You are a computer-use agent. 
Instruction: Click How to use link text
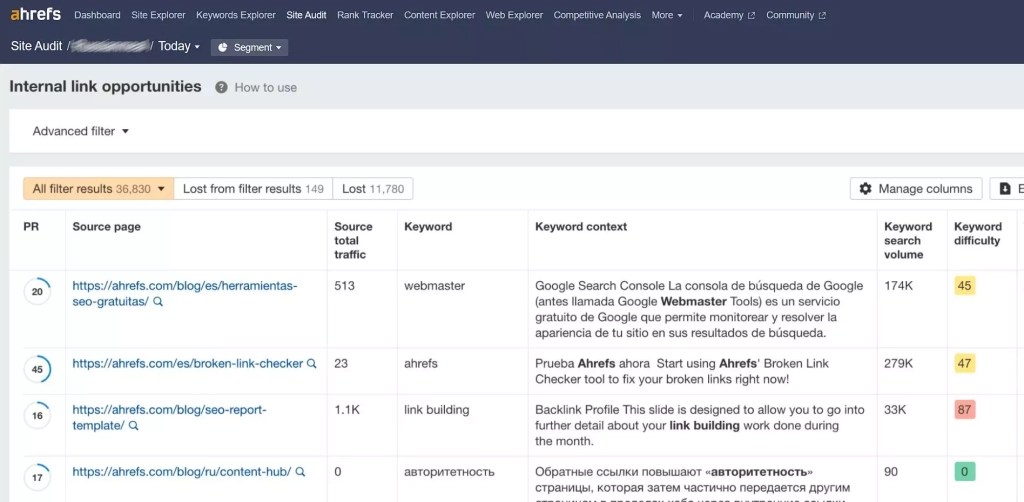[265, 87]
